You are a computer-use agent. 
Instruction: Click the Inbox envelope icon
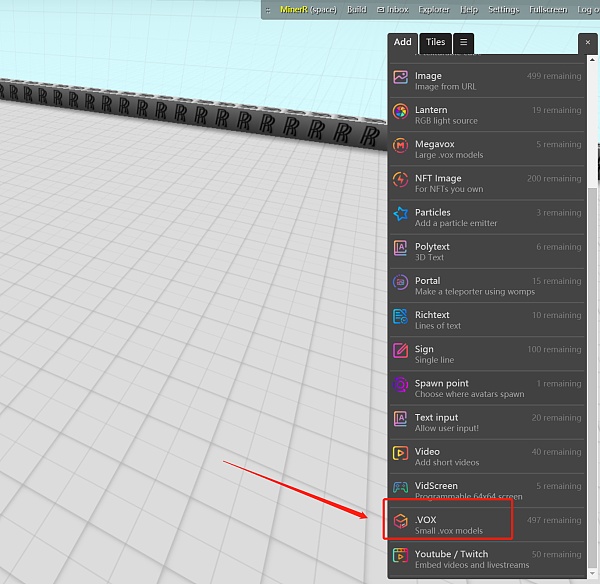(x=381, y=10)
